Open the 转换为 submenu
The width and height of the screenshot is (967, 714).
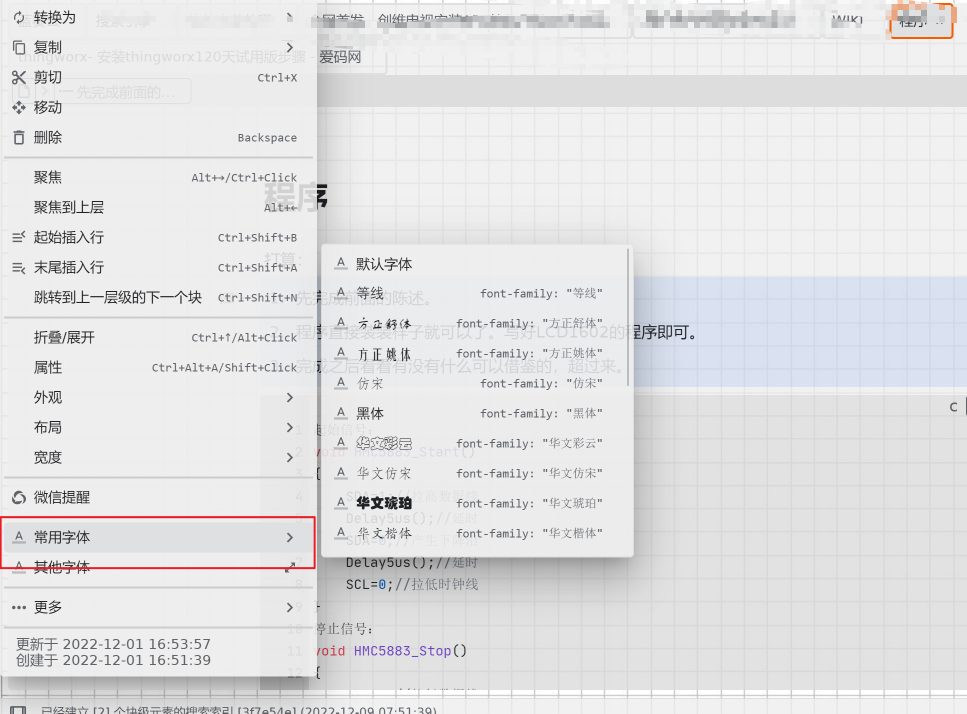pyautogui.click(x=159, y=17)
